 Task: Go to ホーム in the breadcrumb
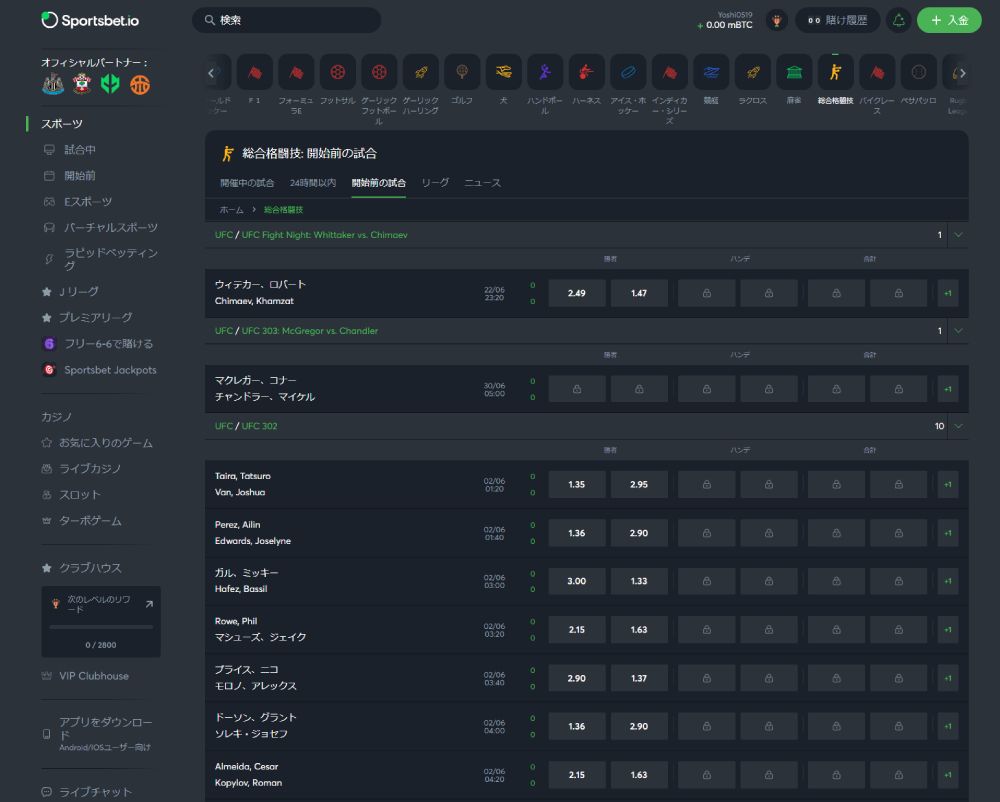[x=232, y=210]
